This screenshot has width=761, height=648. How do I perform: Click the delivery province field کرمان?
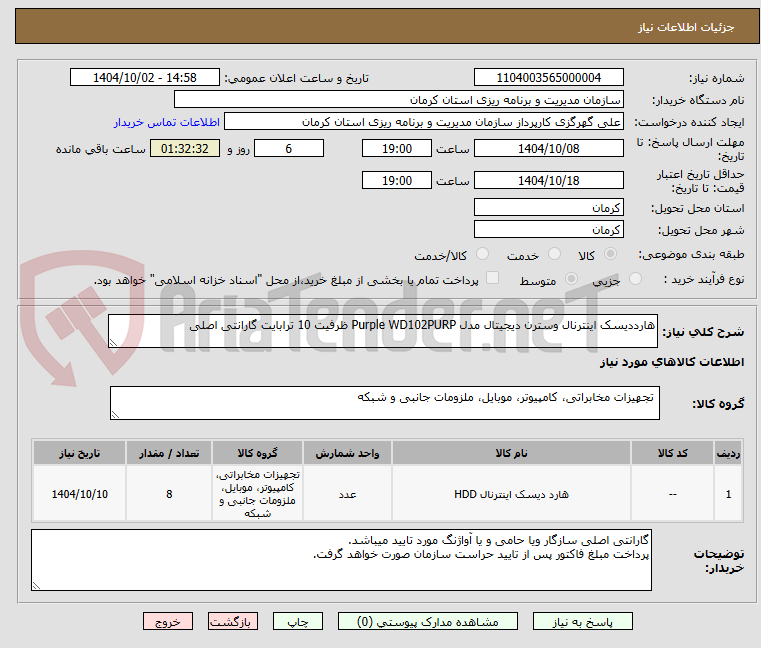pos(548,208)
